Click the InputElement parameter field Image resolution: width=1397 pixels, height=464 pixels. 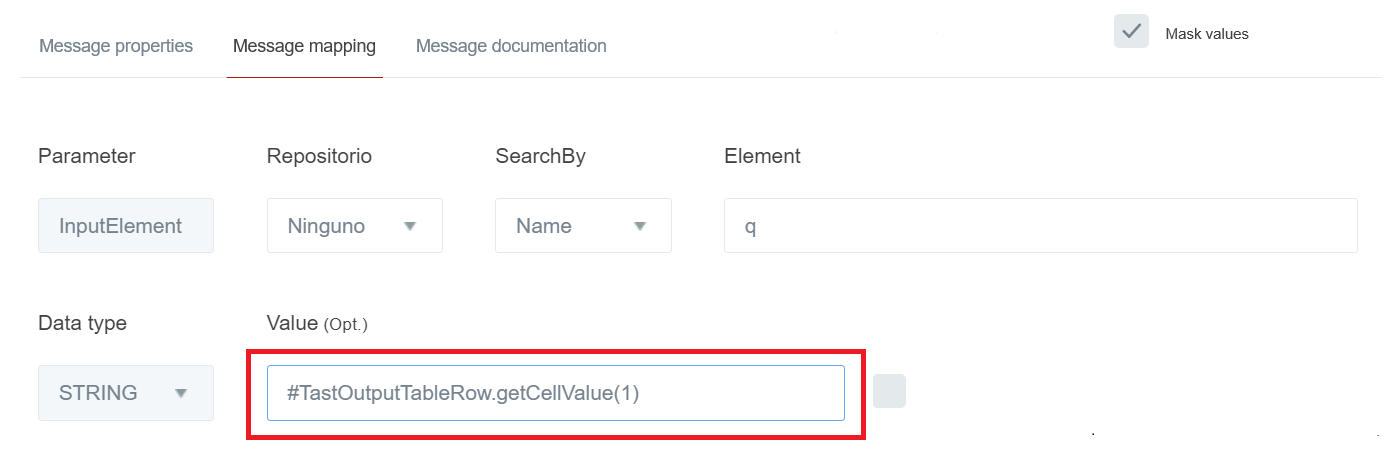pyautogui.click(x=126, y=226)
